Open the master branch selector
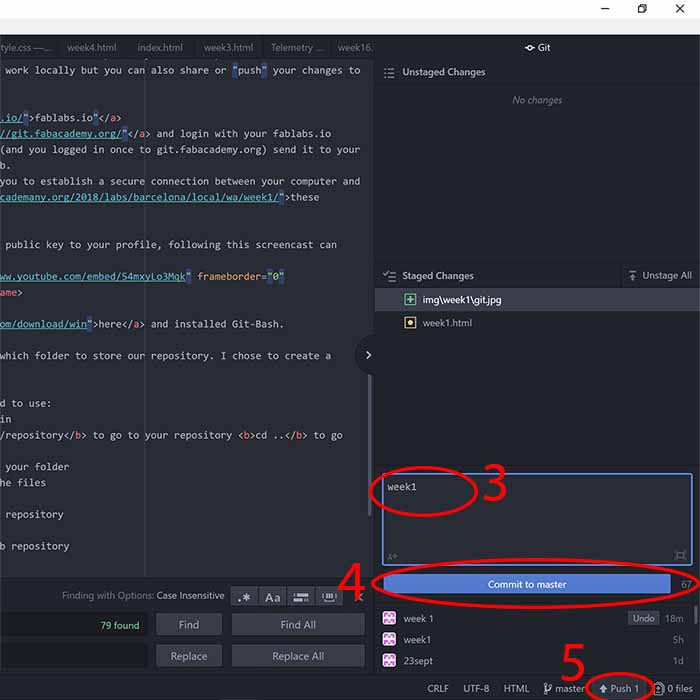Viewport: 700px width, 700px height. (x=564, y=688)
